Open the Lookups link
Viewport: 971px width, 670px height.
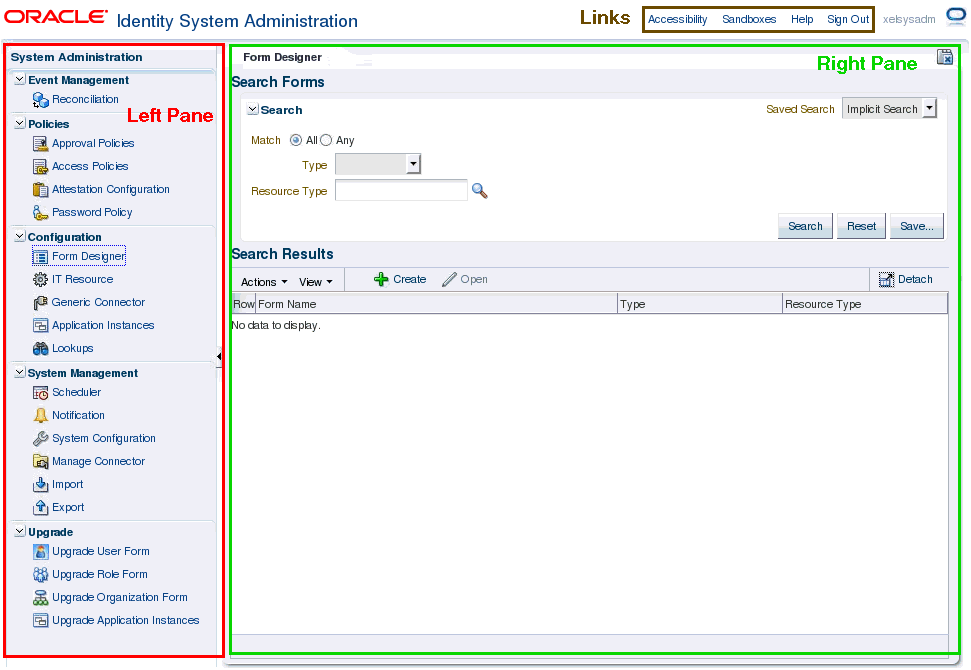(72, 348)
